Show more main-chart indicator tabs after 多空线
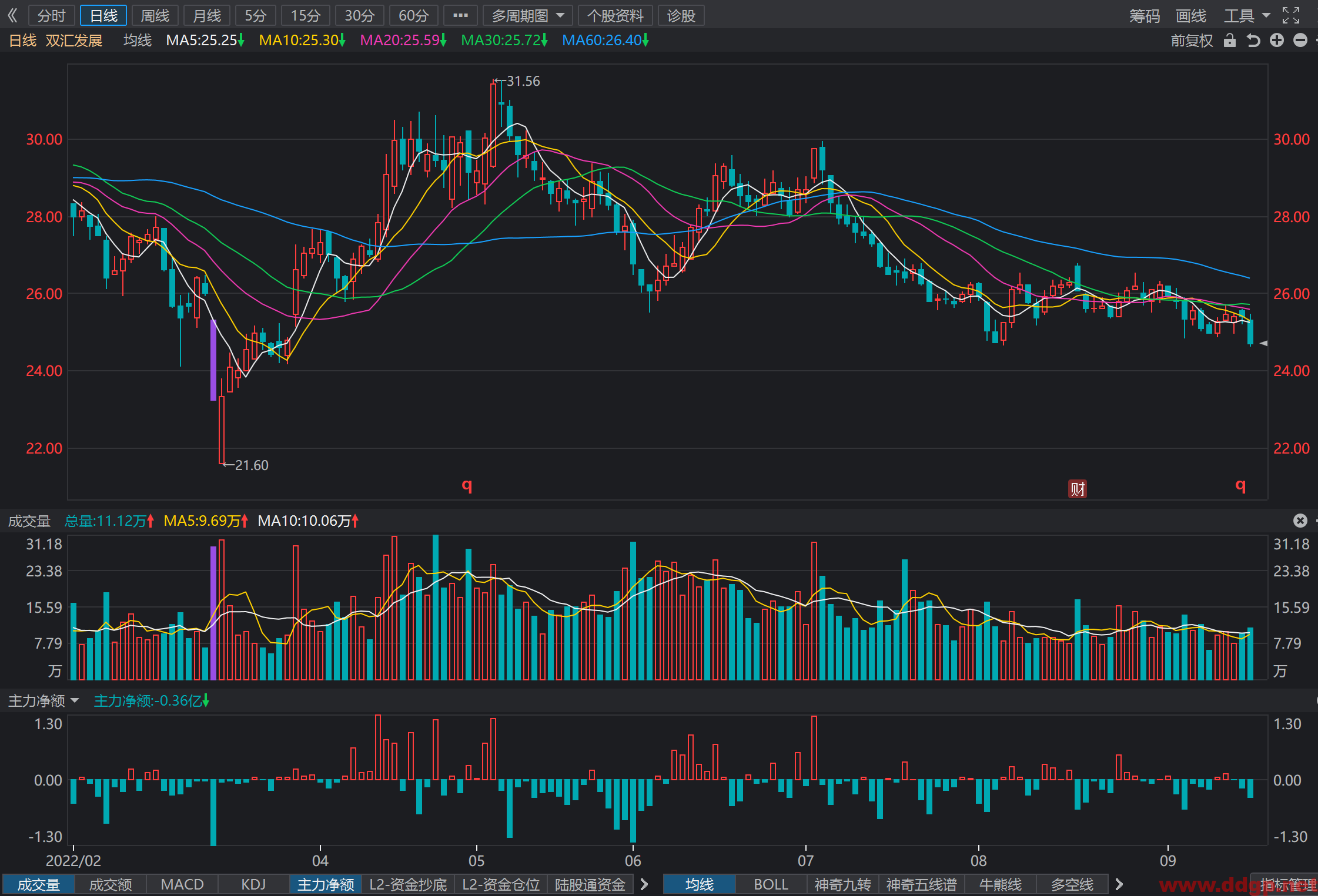Screen dimensions: 1318x896 coord(1119,884)
